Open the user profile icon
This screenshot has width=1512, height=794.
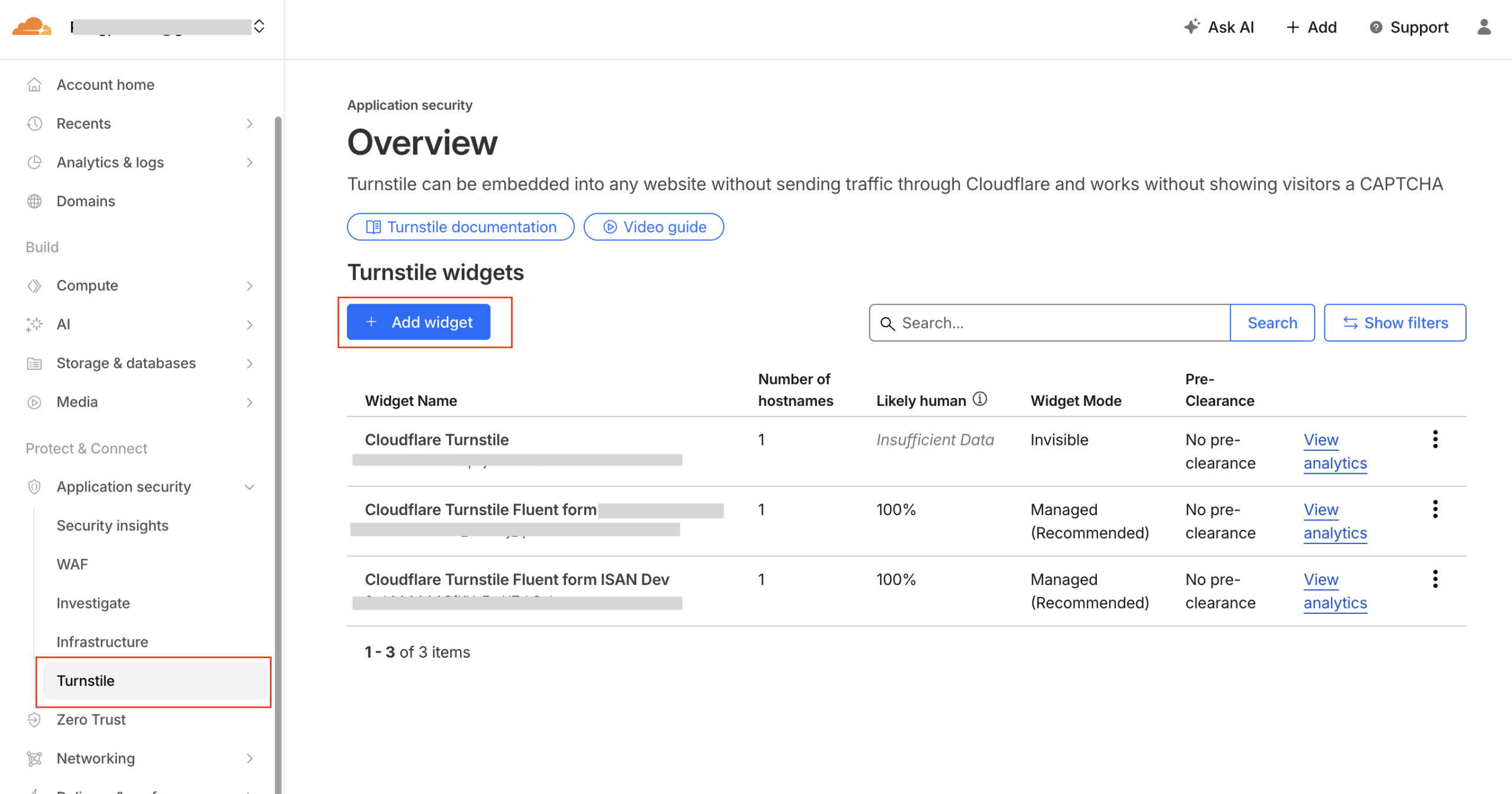click(x=1484, y=27)
